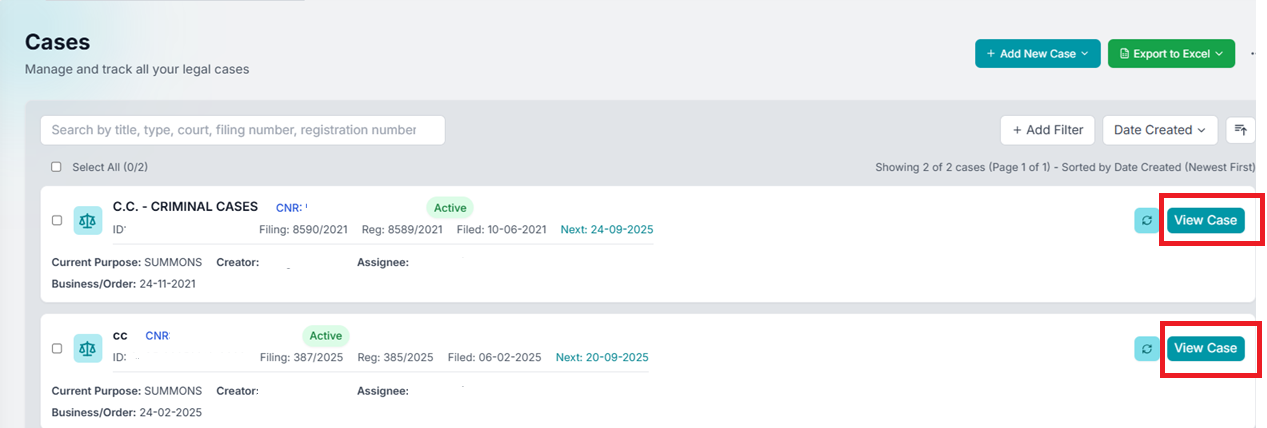
Task: Open the Add New Case dropdown
Action: click(x=1037, y=54)
